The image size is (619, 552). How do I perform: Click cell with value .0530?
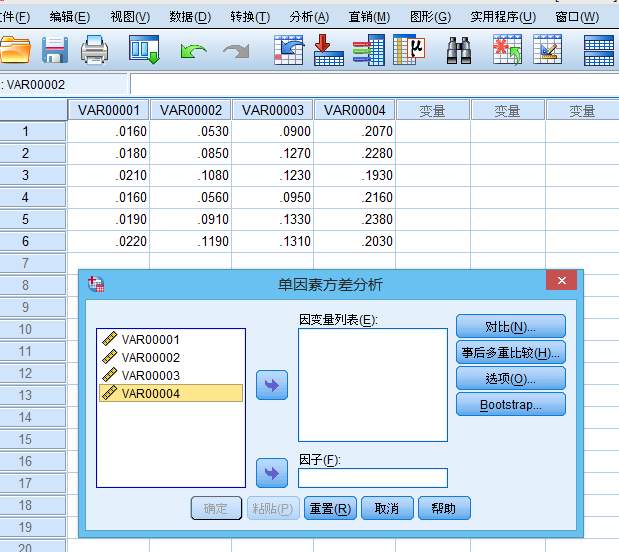pos(191,131)
